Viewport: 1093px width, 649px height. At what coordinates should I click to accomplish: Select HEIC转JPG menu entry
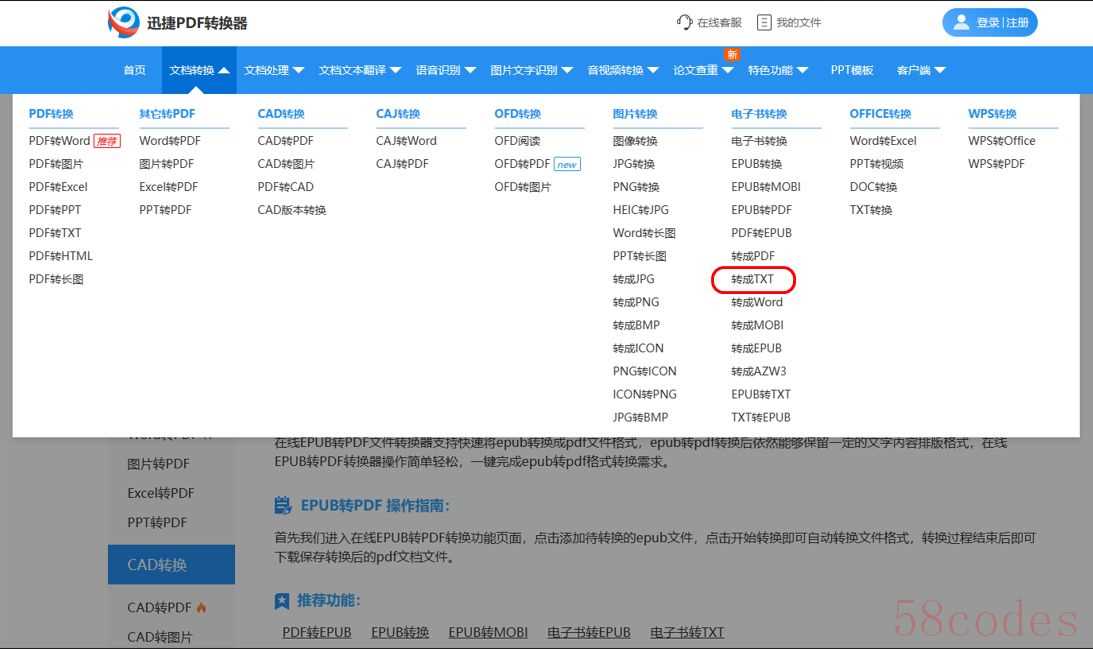(x=641, y=210)
